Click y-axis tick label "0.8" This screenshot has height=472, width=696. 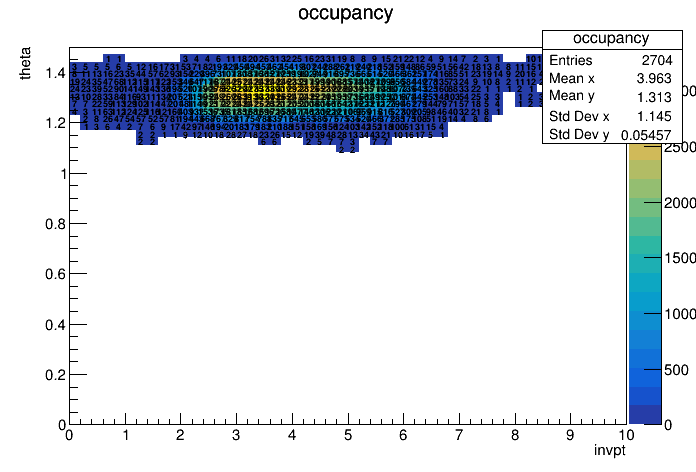pyautogui.click(x=55, y=224)
